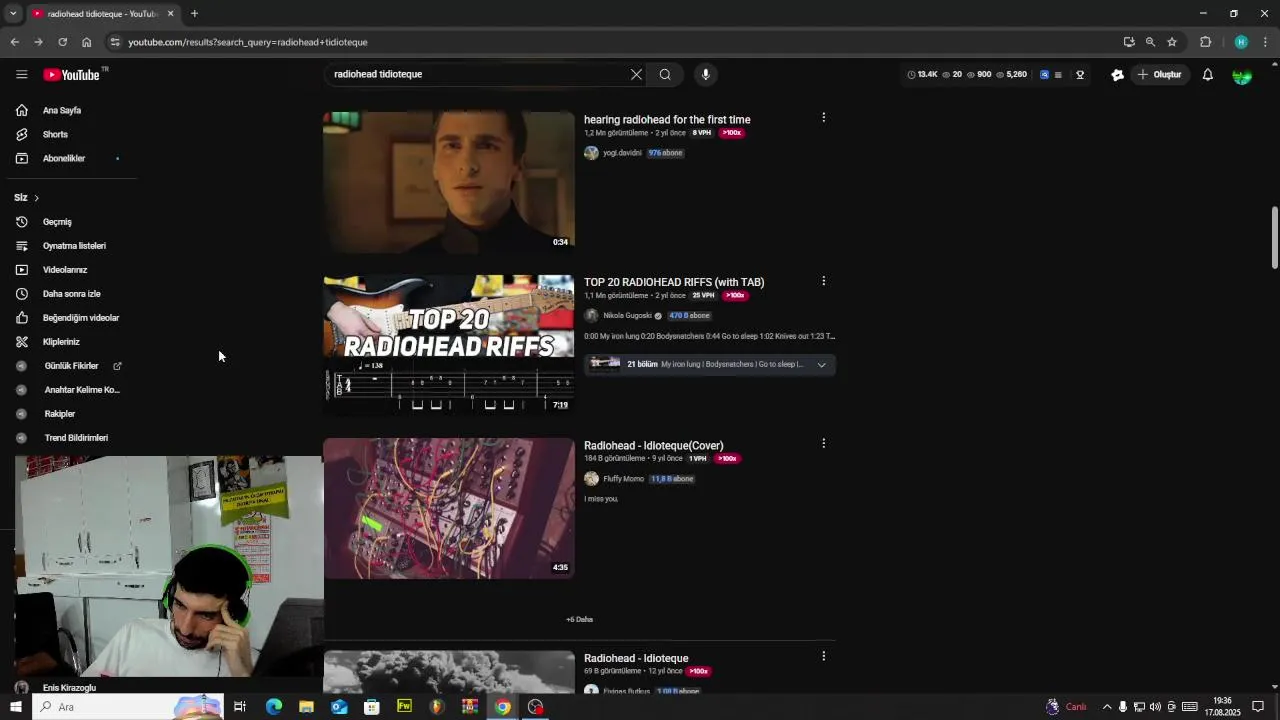Image resolution: width=1280 pixels, height=720 pixels.
Task: Open Trend Bildirimleri in sidebar
Action: point(75,438)
